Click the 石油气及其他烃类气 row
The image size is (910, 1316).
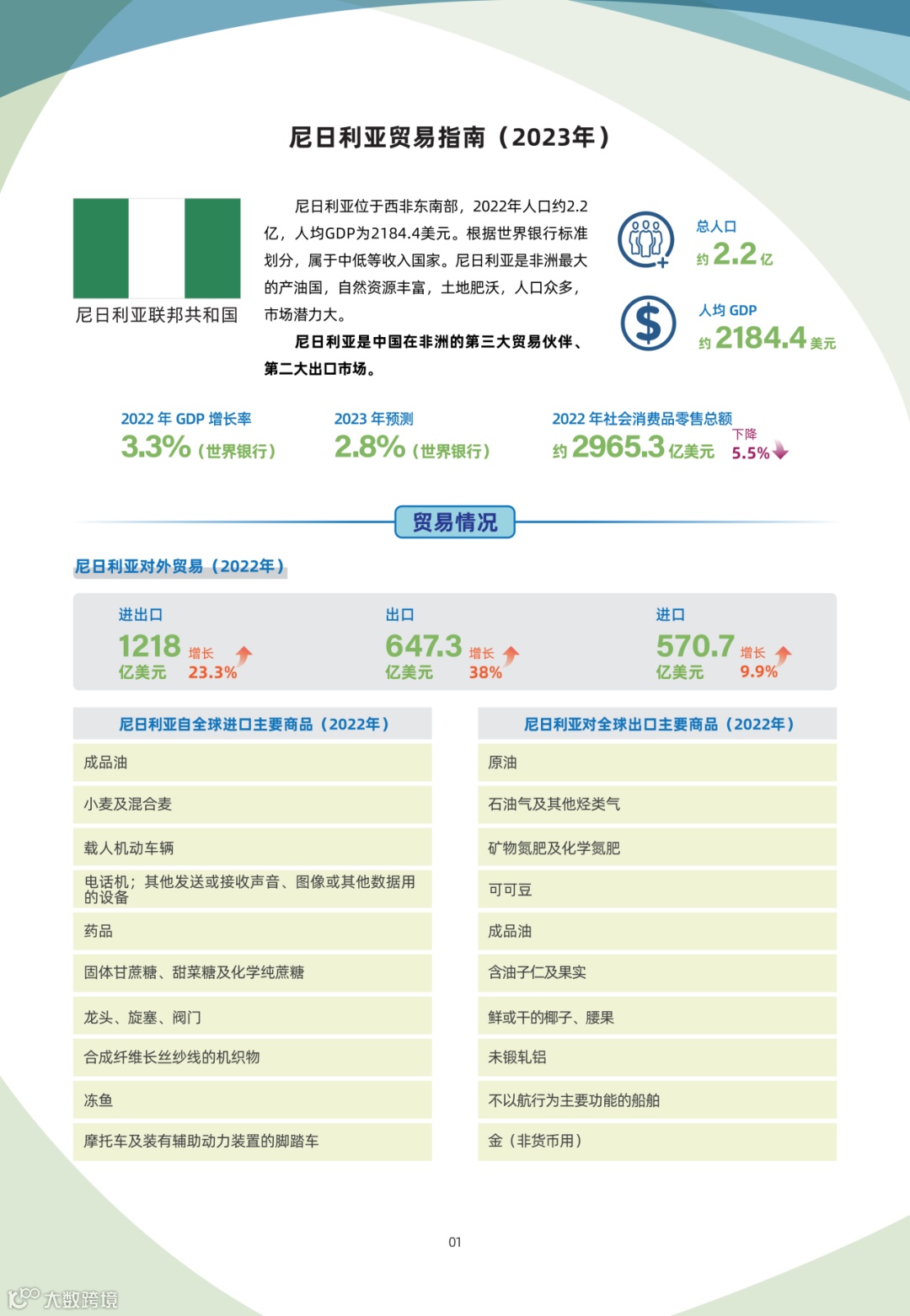coord(657,805)
